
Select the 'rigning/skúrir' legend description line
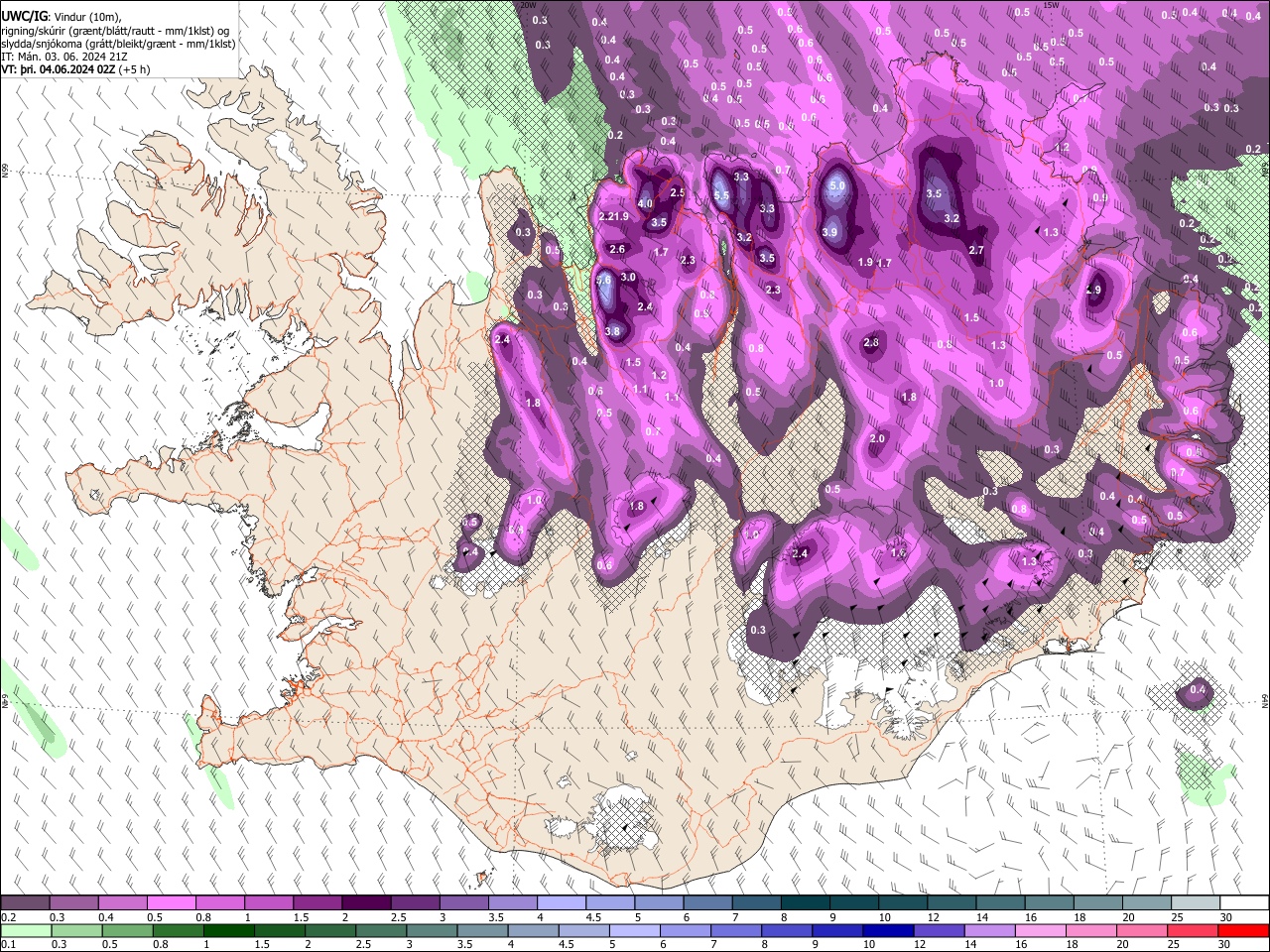[117, 30]
